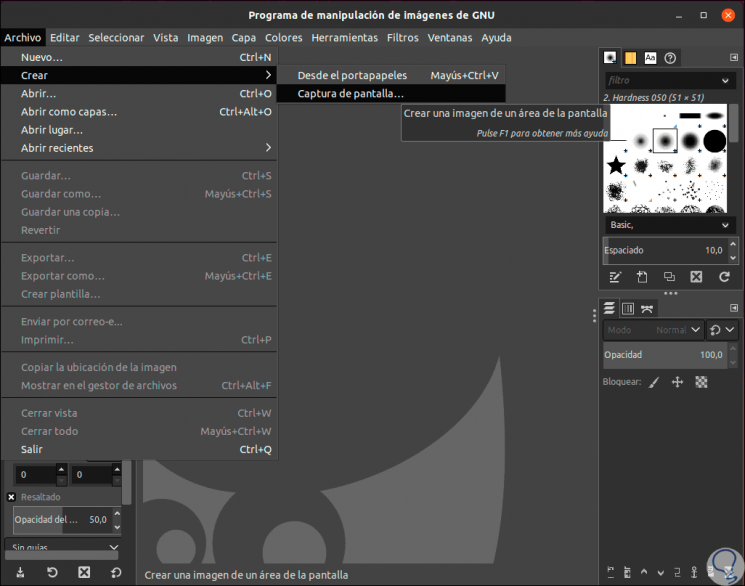The height and width of the screenshot is (586, 745).
Task: Select Abrir lugar menu entry
Action: (139, 130)
